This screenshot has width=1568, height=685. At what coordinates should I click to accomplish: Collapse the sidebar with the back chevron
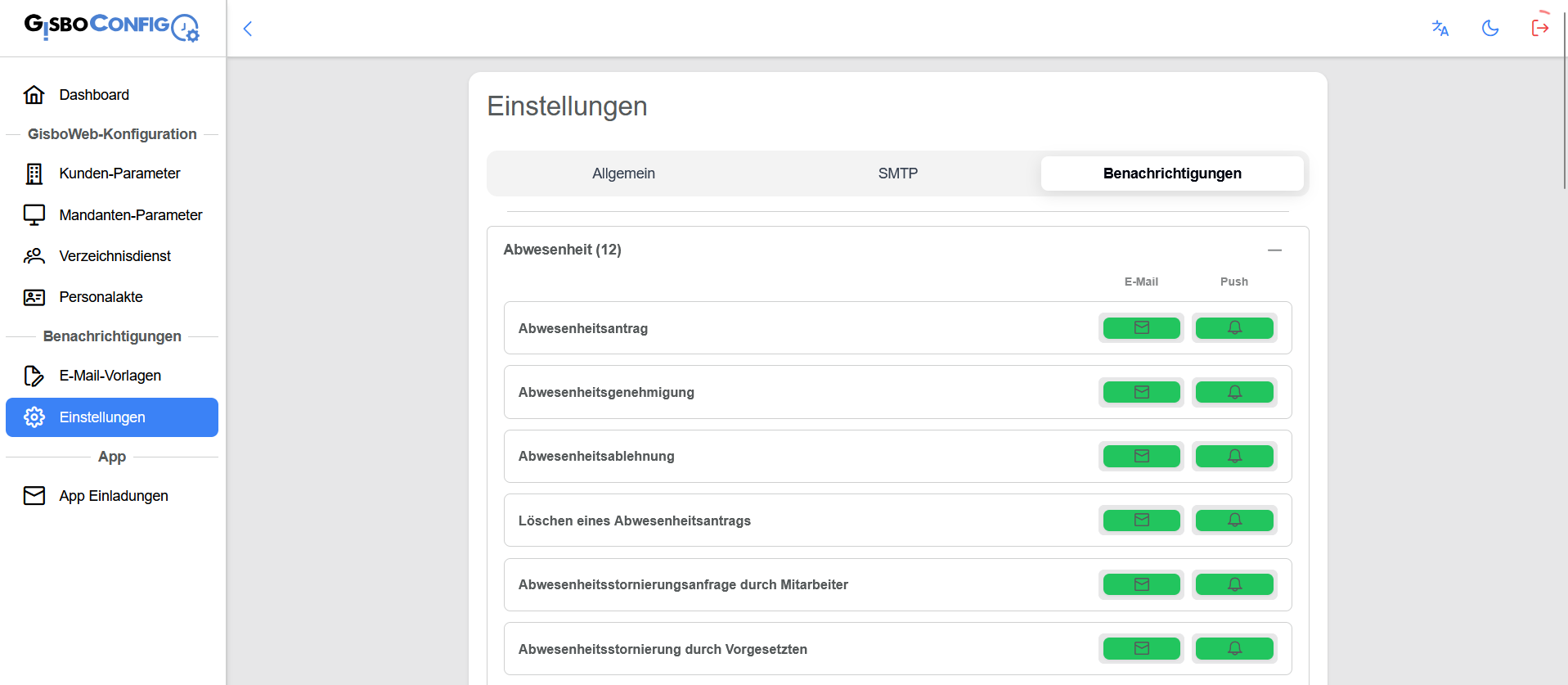[x=248, y=29]
